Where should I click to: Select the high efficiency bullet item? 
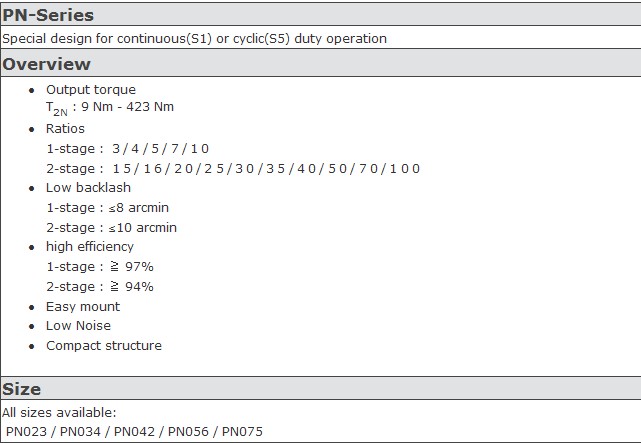(90, 247)
